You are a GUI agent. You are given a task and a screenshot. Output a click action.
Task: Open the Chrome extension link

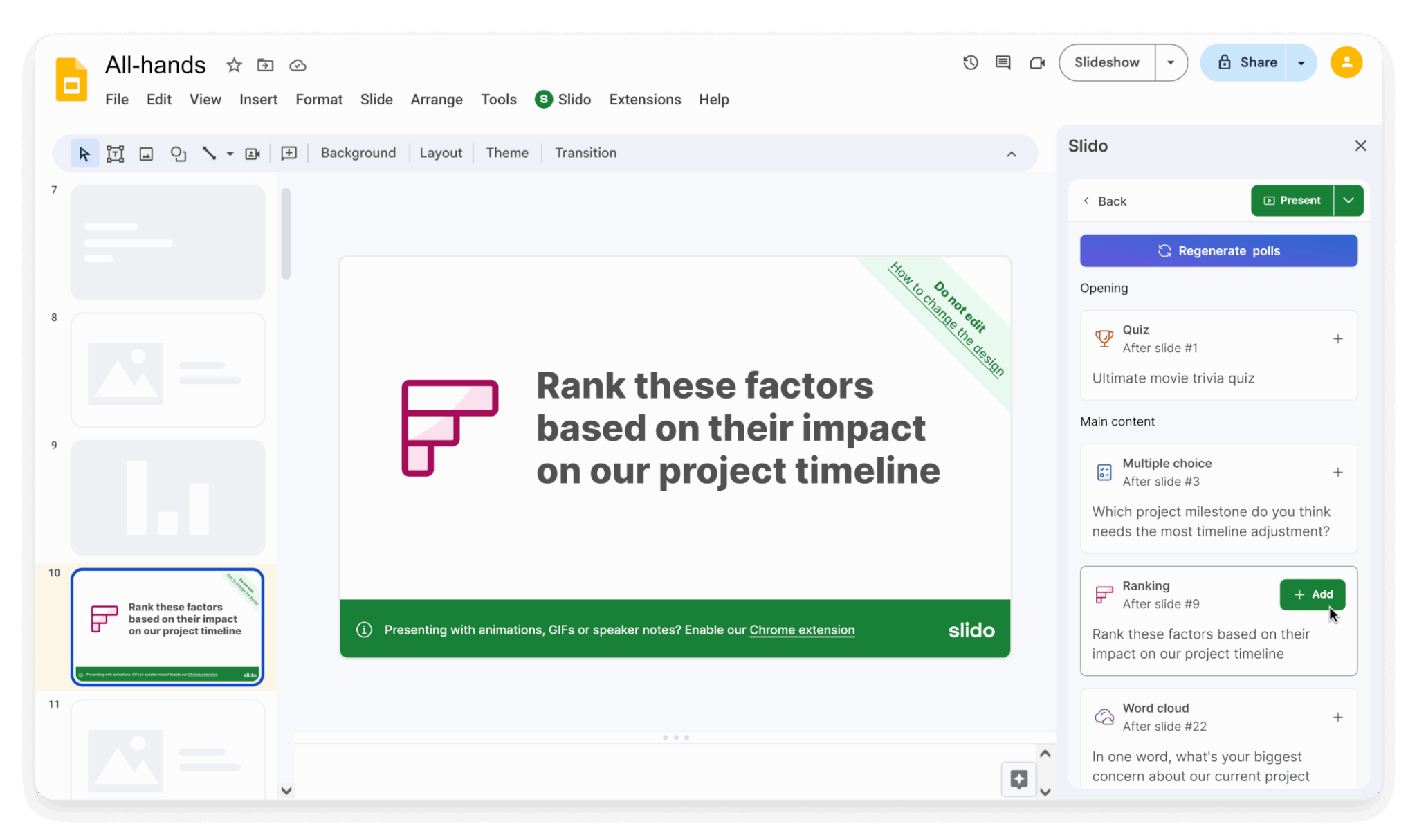click(802, 630)
